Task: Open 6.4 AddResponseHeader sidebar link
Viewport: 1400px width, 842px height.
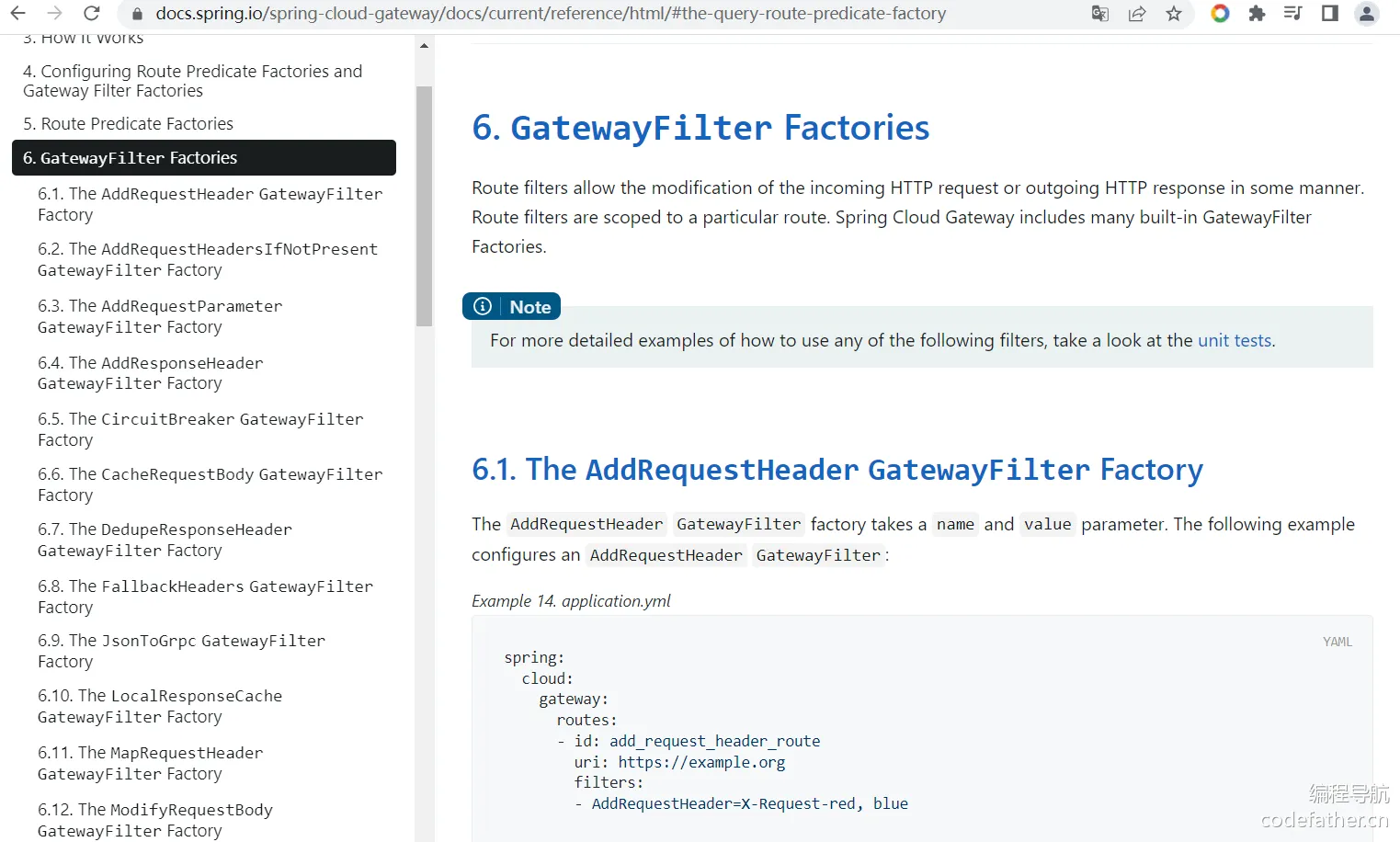Action: [x=151, y=373]
